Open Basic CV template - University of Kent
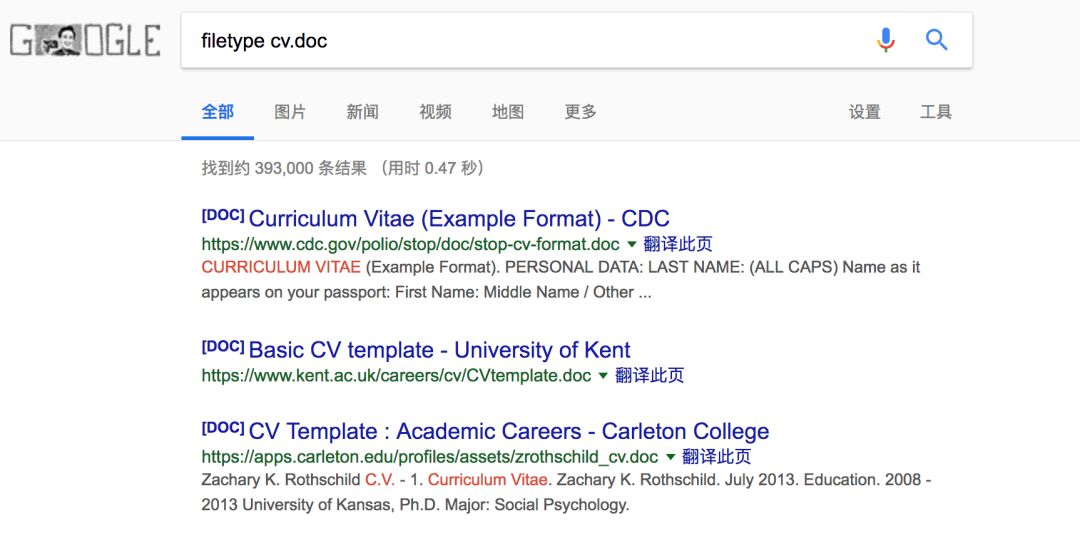 coord(439,350)
